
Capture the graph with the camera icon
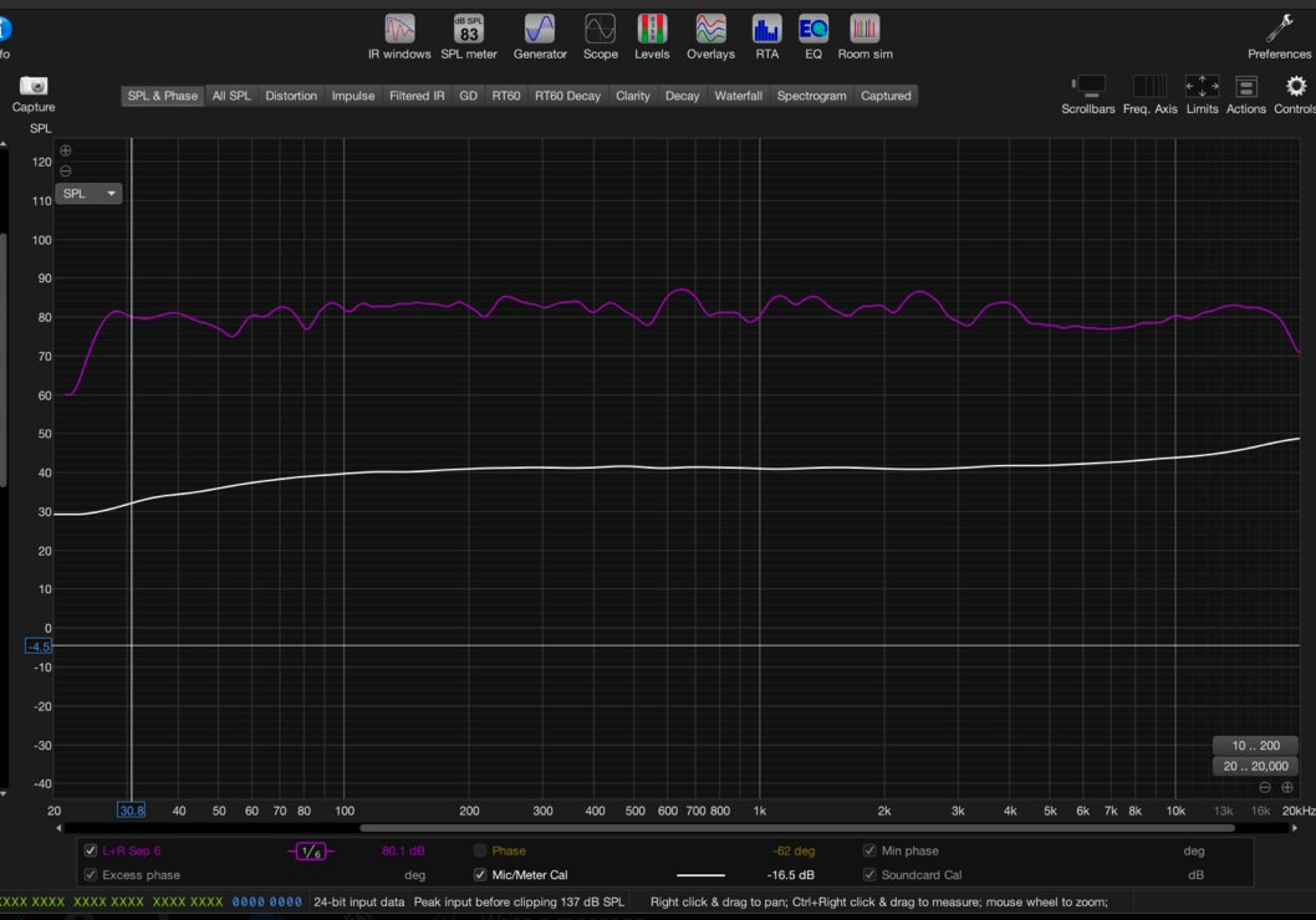[34, 93]
